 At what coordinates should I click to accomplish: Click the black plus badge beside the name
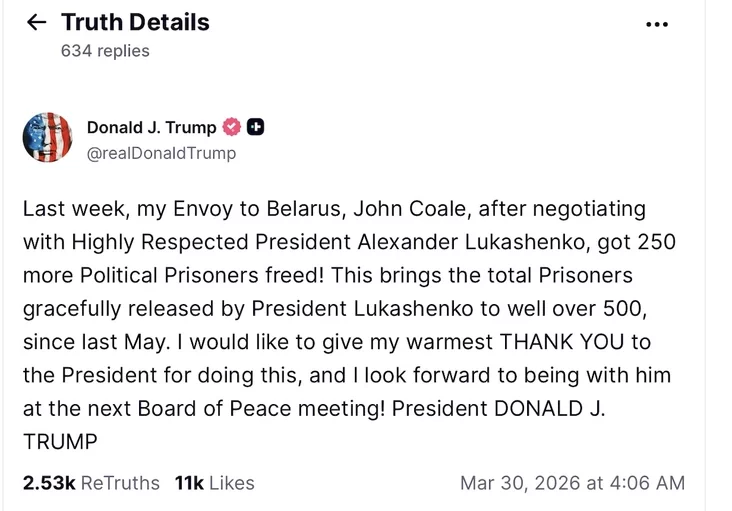point(255,127)
